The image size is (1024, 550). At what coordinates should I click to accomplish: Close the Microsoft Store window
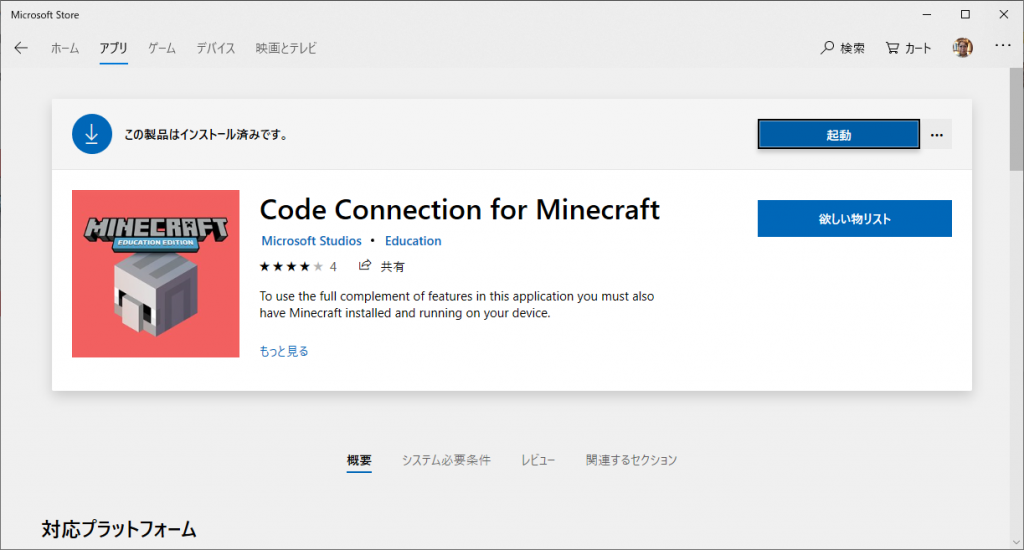point(1004,14)
